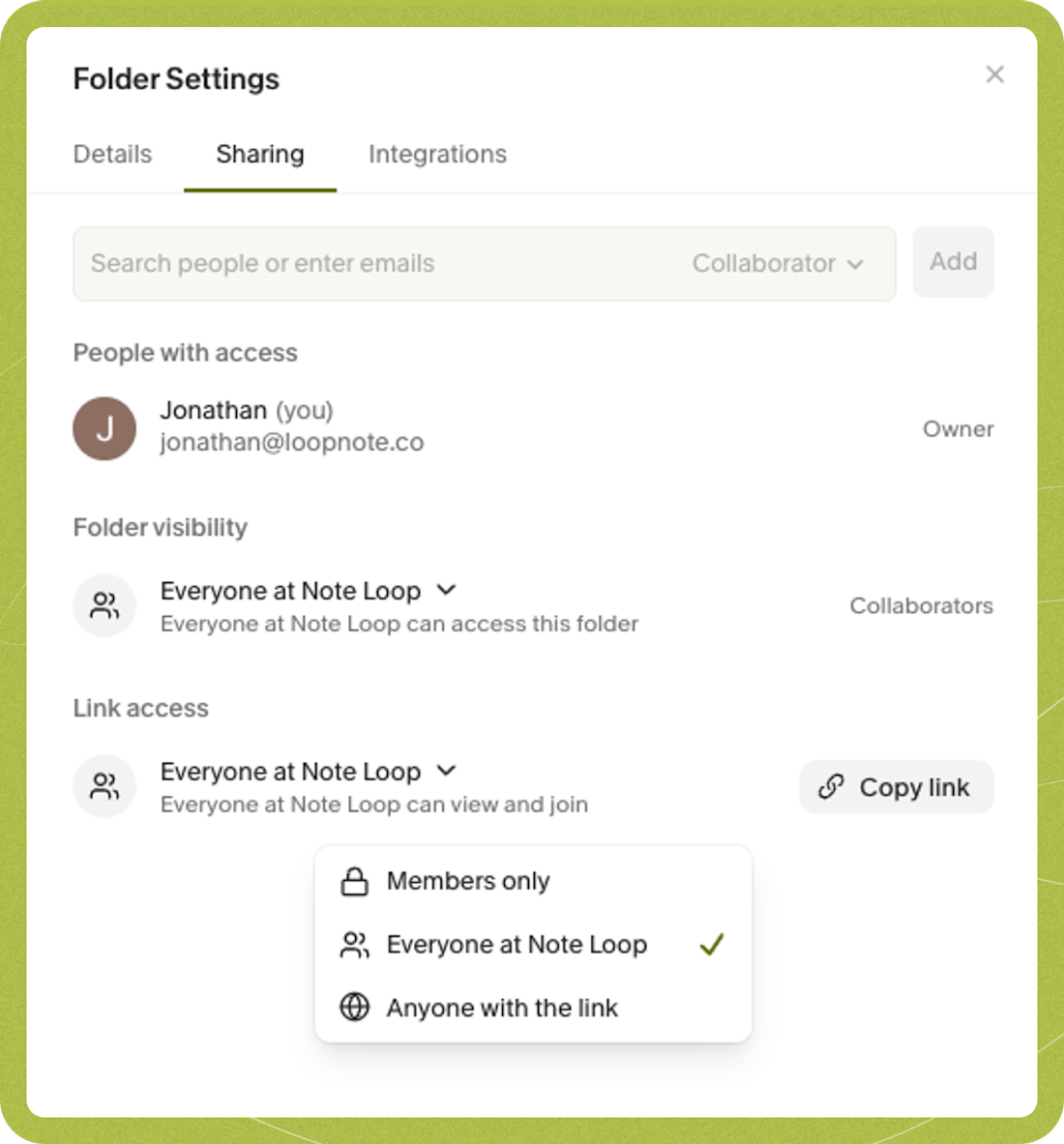Switch to the Details tab
Image resolution: width=1064 pixels, height=1144 pixels.
[112, 154]
